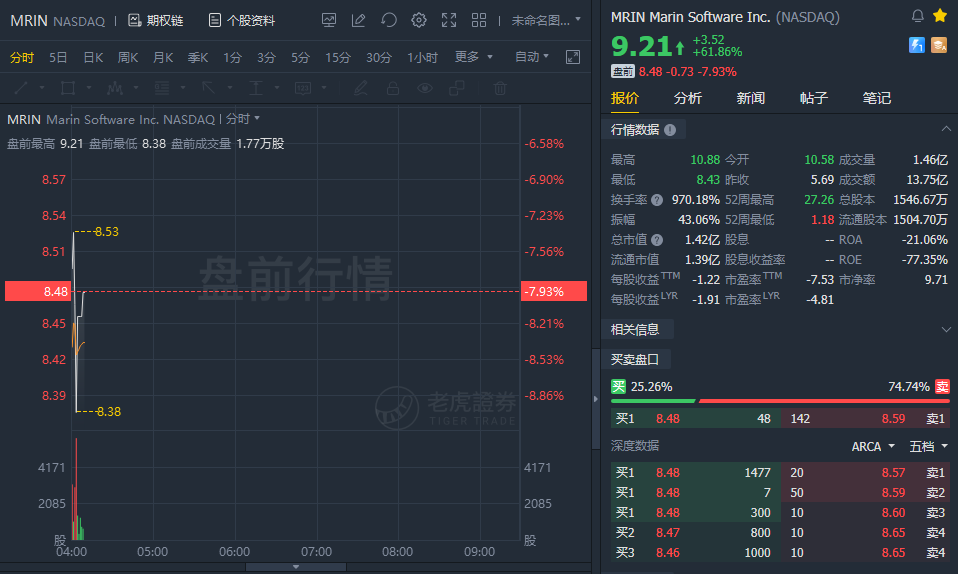
Task: Open chart settings gear icon
Action: 419,20
